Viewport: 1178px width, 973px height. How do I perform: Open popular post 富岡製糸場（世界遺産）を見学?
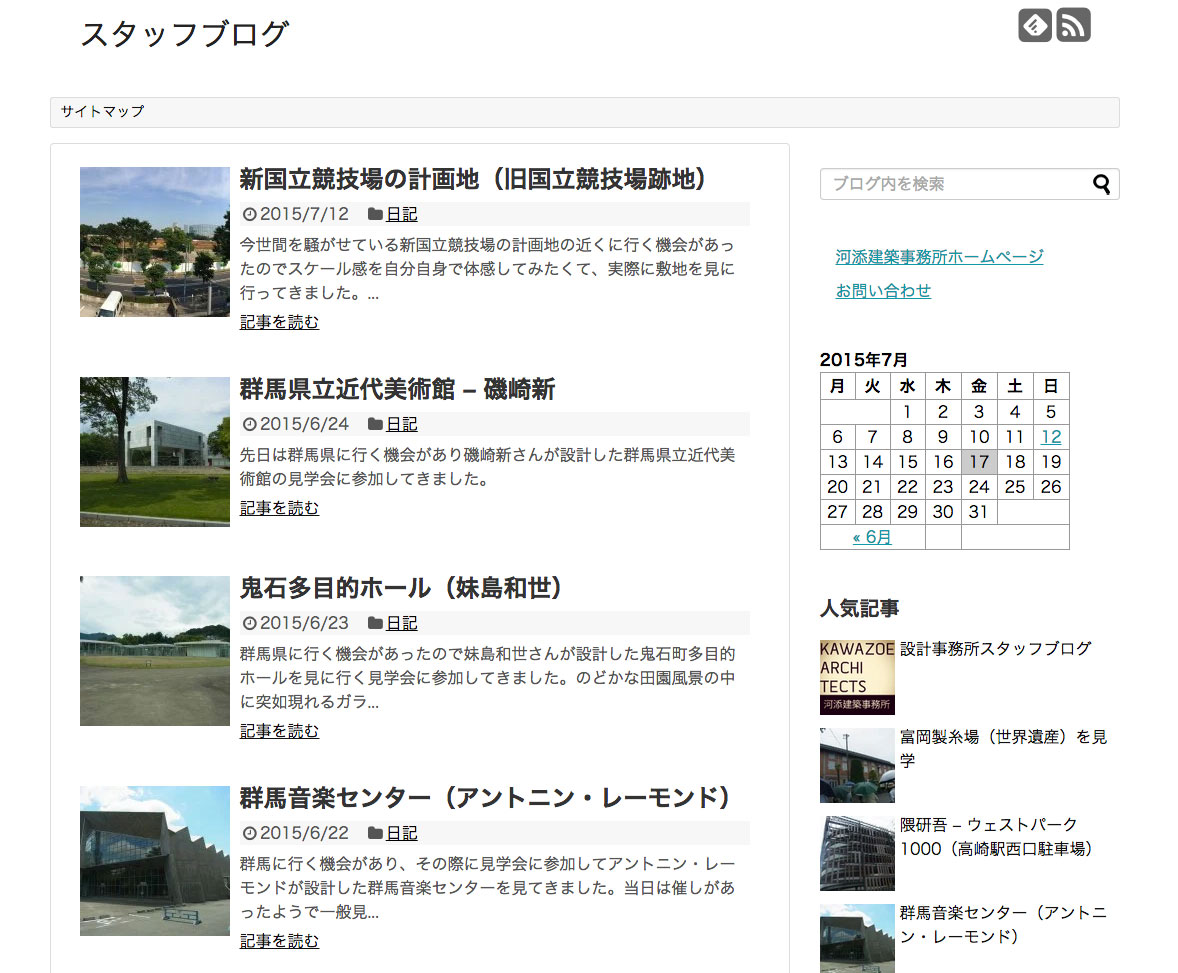[x=1003, y=738]
